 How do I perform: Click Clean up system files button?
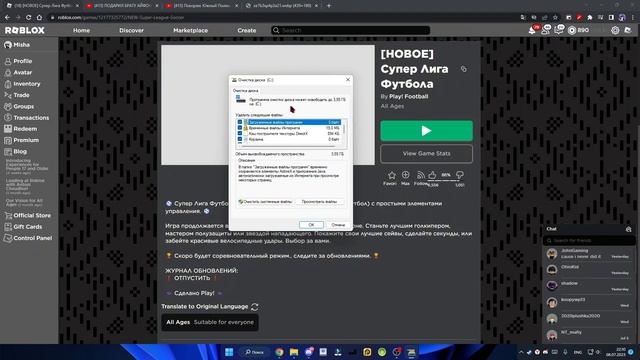tap(265, 202)
